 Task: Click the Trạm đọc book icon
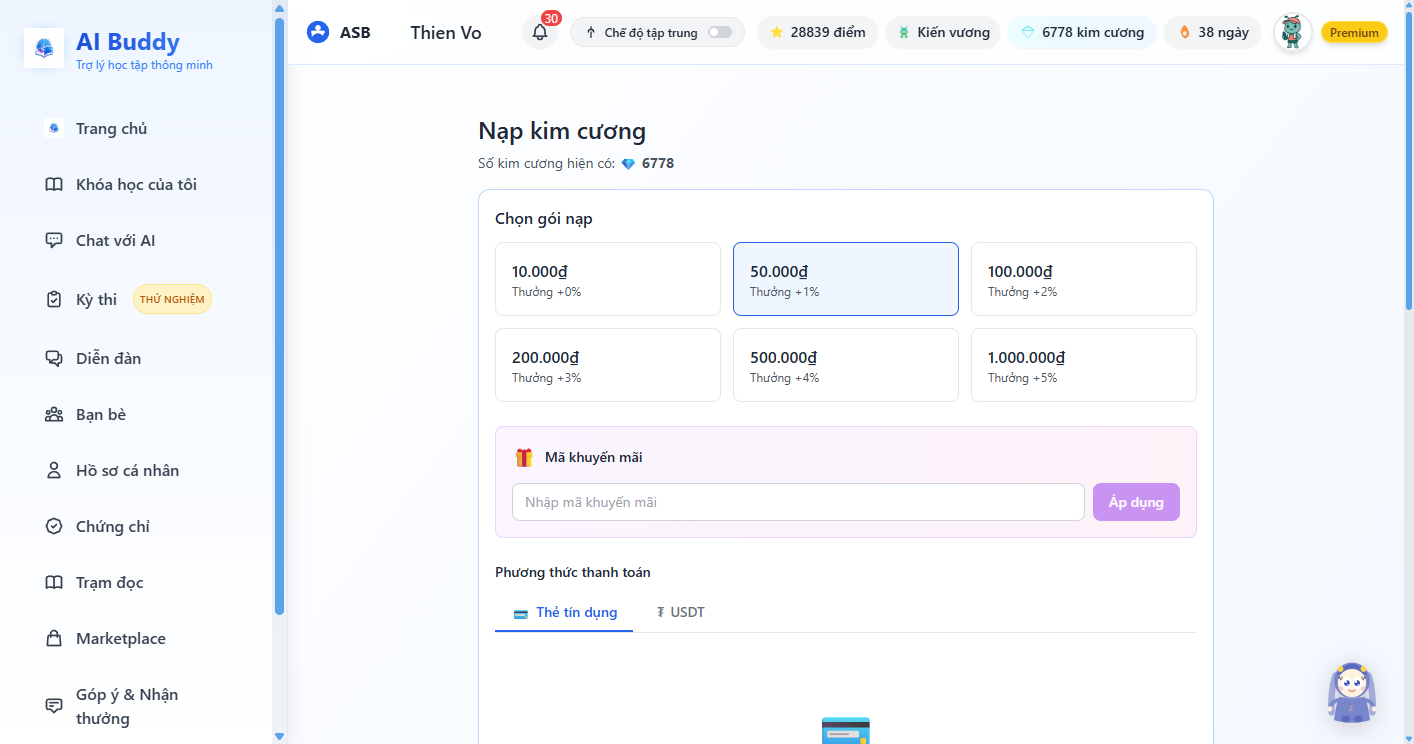point(54,582)
